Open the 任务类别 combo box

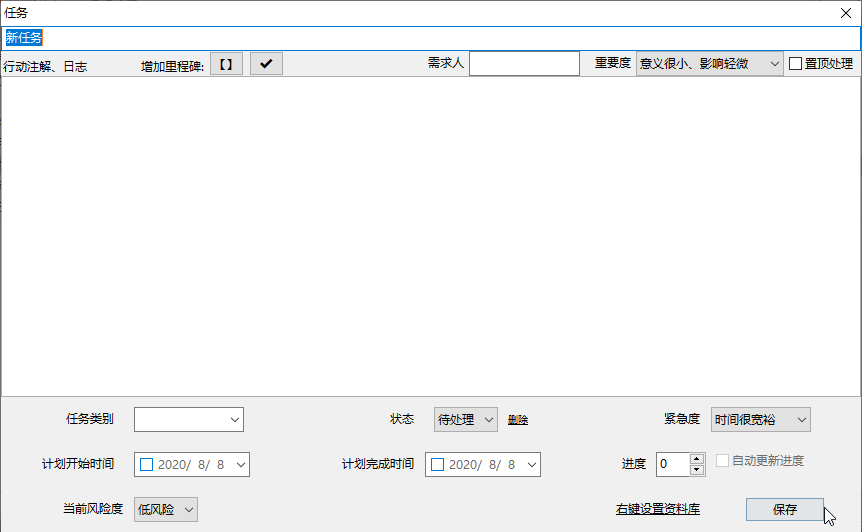[189, 420]
